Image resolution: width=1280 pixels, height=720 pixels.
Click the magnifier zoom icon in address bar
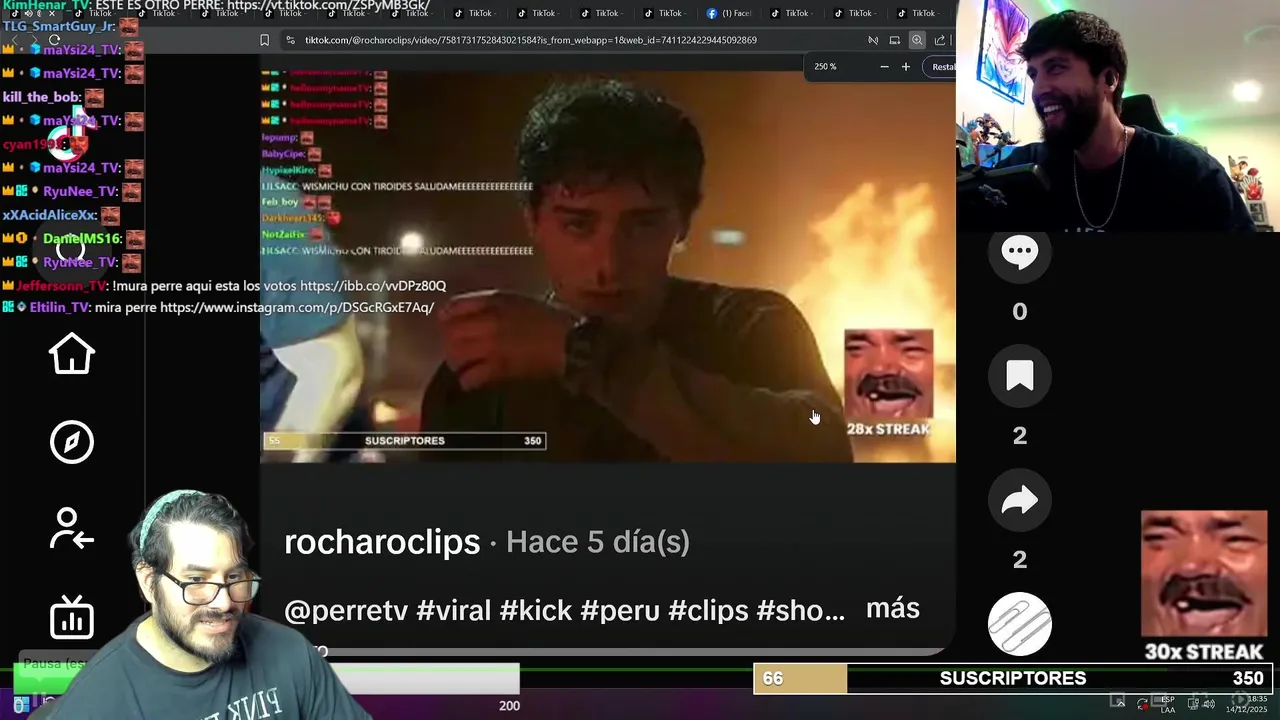coord(917,40)
